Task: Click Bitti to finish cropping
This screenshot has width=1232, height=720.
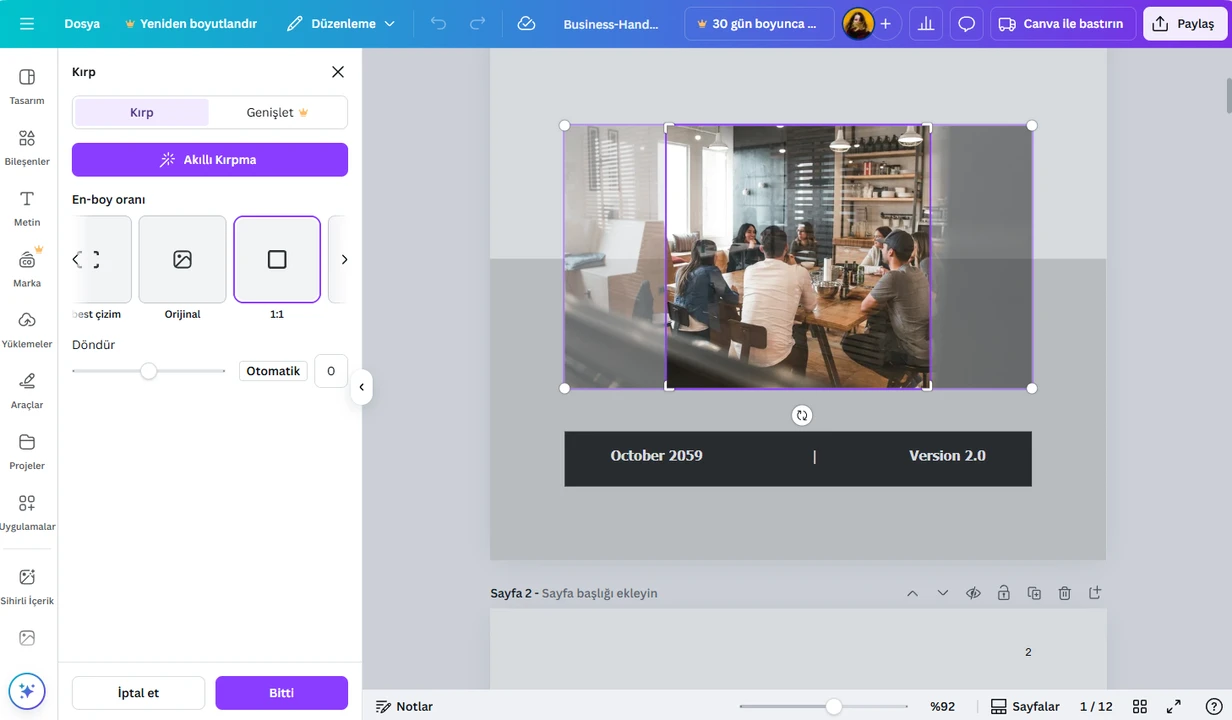Action: 281,693
